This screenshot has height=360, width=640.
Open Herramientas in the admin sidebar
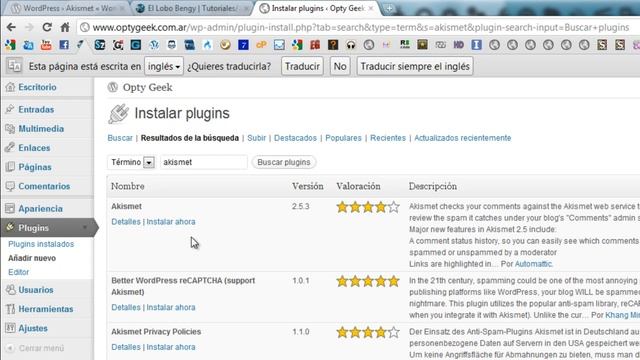click(x=46, y=309)
